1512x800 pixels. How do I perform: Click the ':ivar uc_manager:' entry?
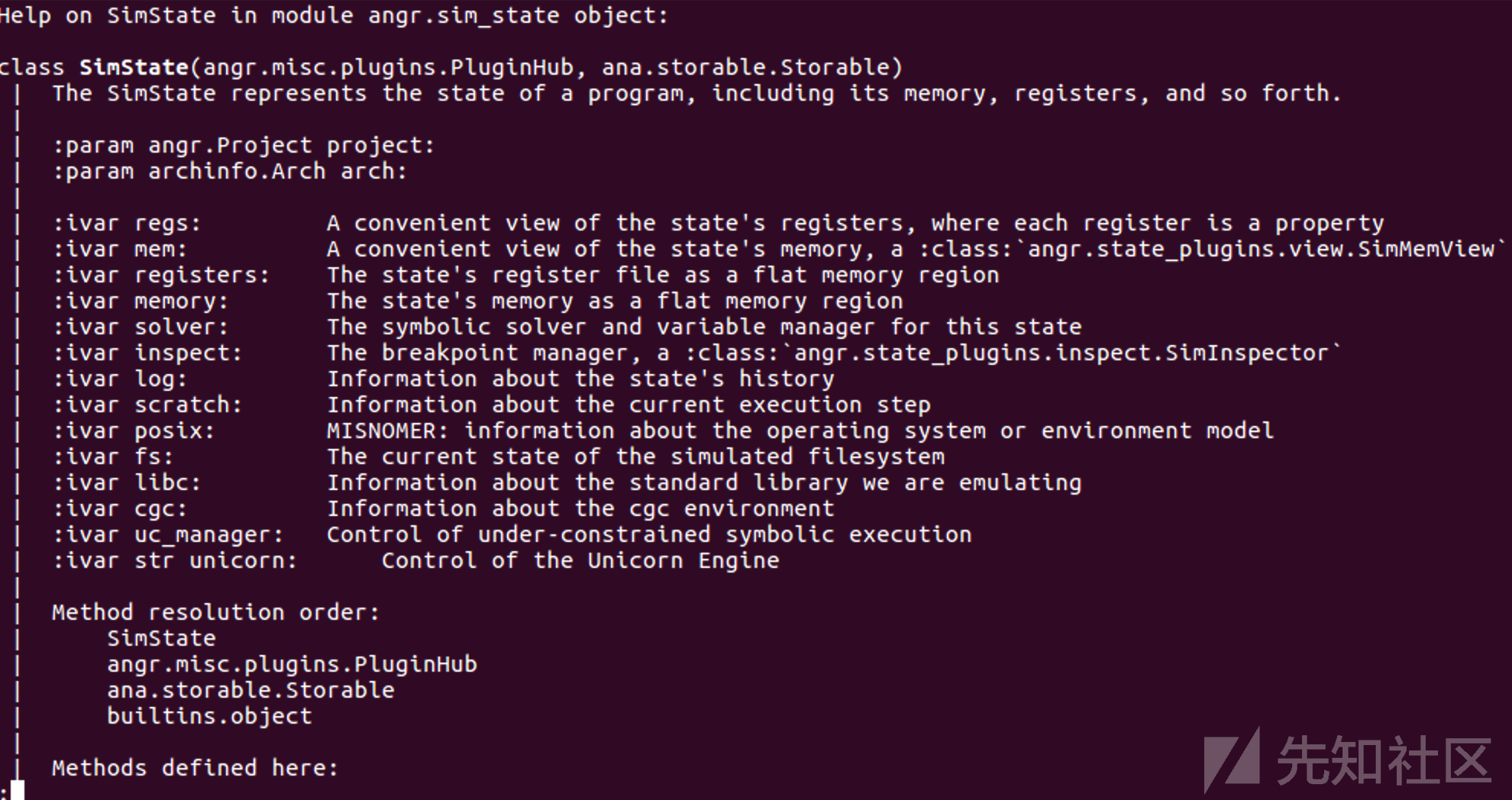[x=168, y=534]
